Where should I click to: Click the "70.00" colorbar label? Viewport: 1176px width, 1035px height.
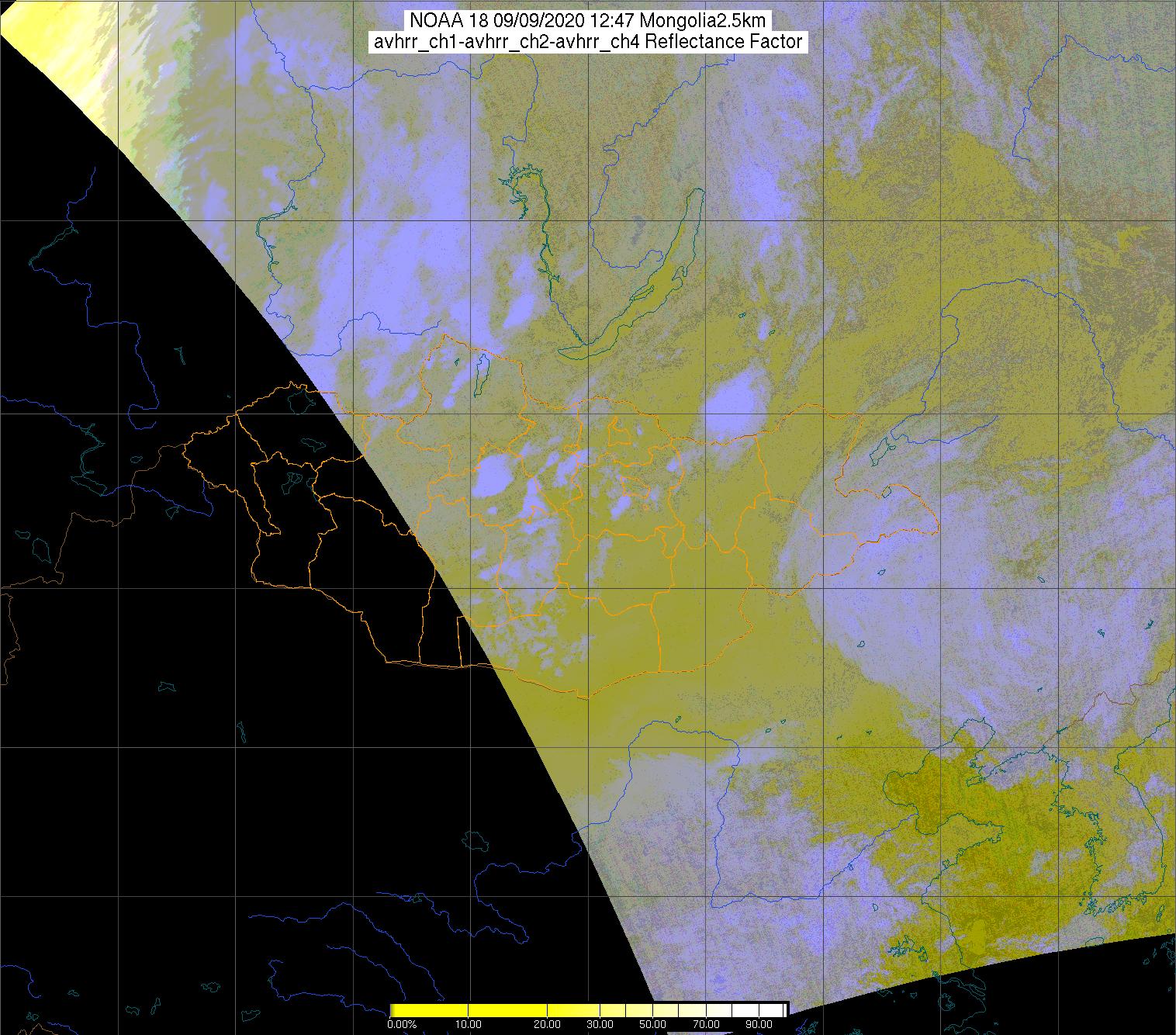click(707, 1025)
